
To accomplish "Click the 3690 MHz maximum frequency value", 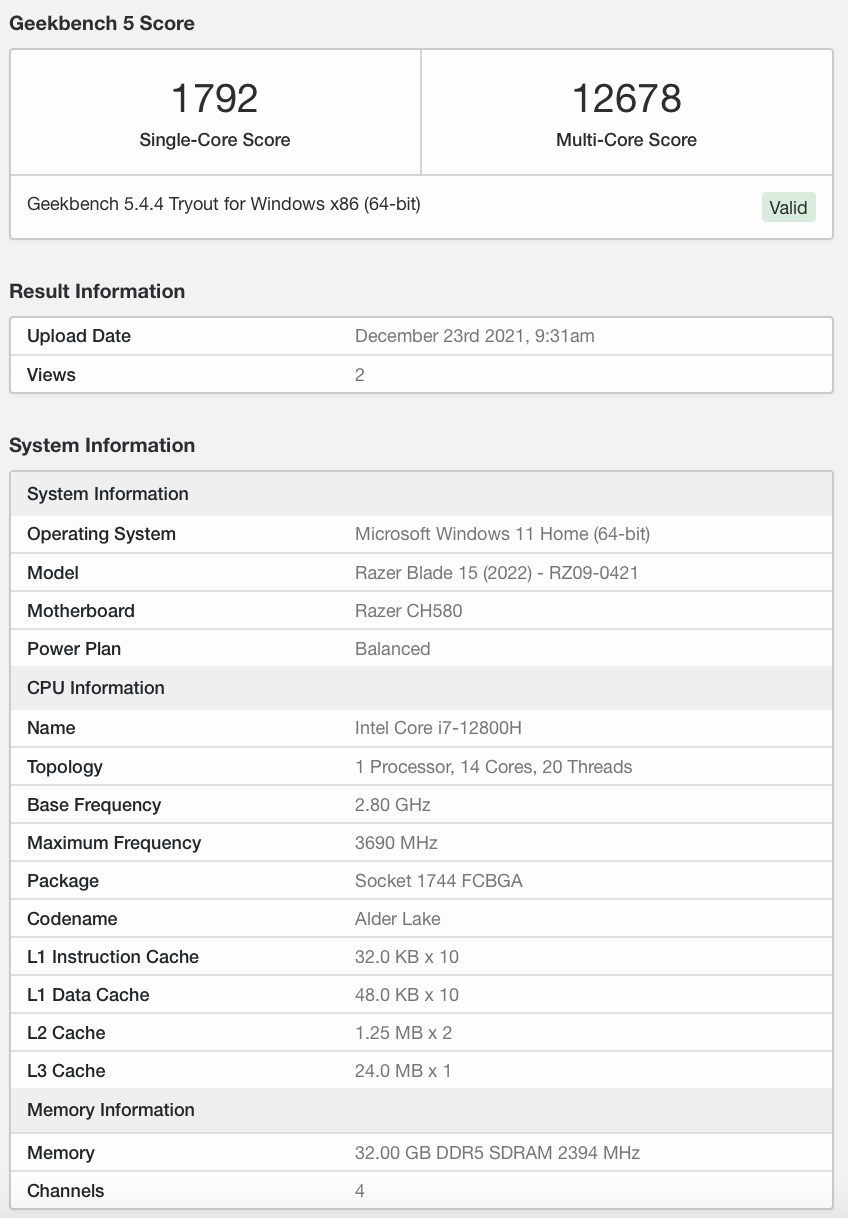I will point(396,843).
